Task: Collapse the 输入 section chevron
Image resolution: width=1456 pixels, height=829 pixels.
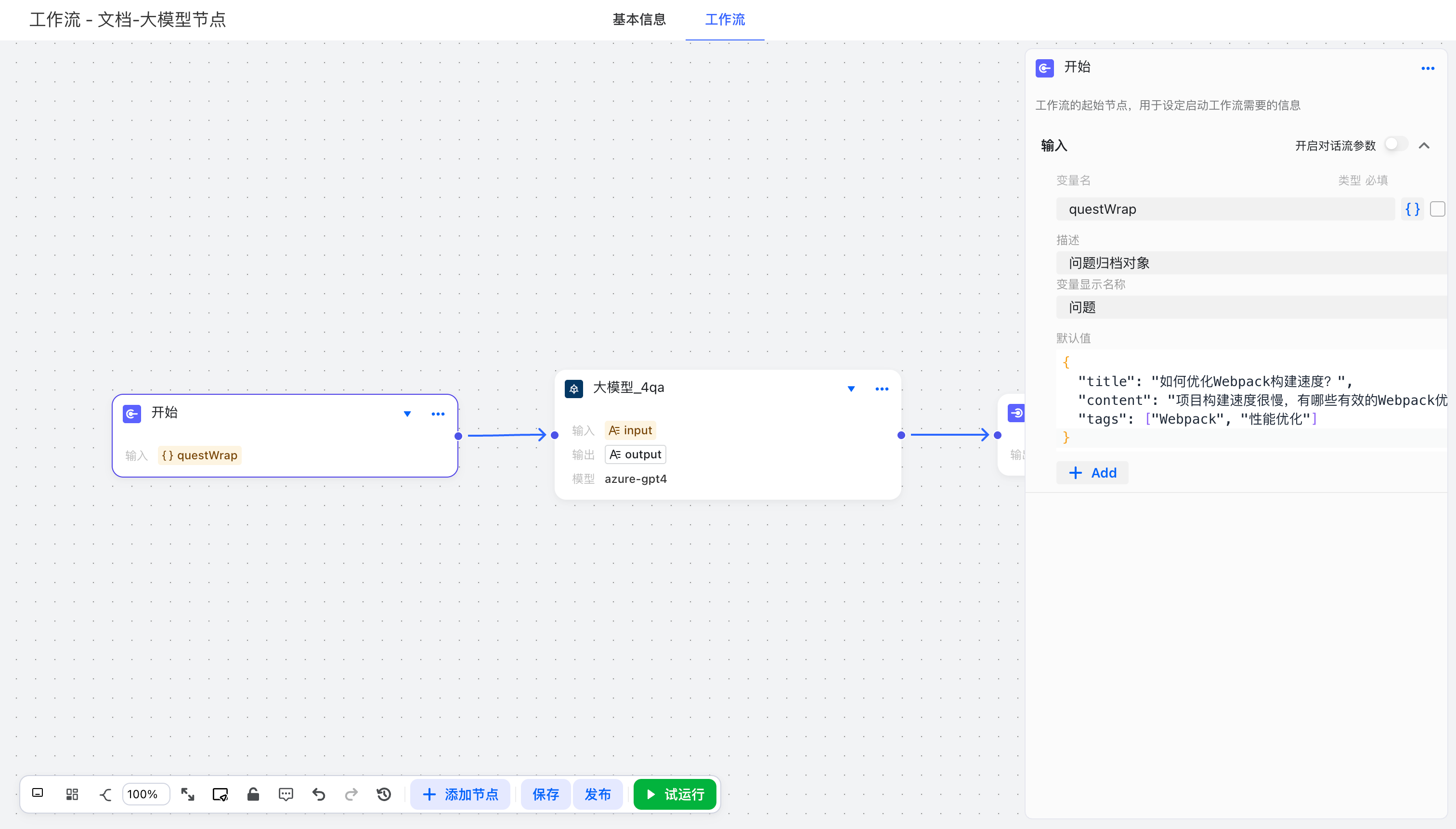Action: pos(1424,145)
